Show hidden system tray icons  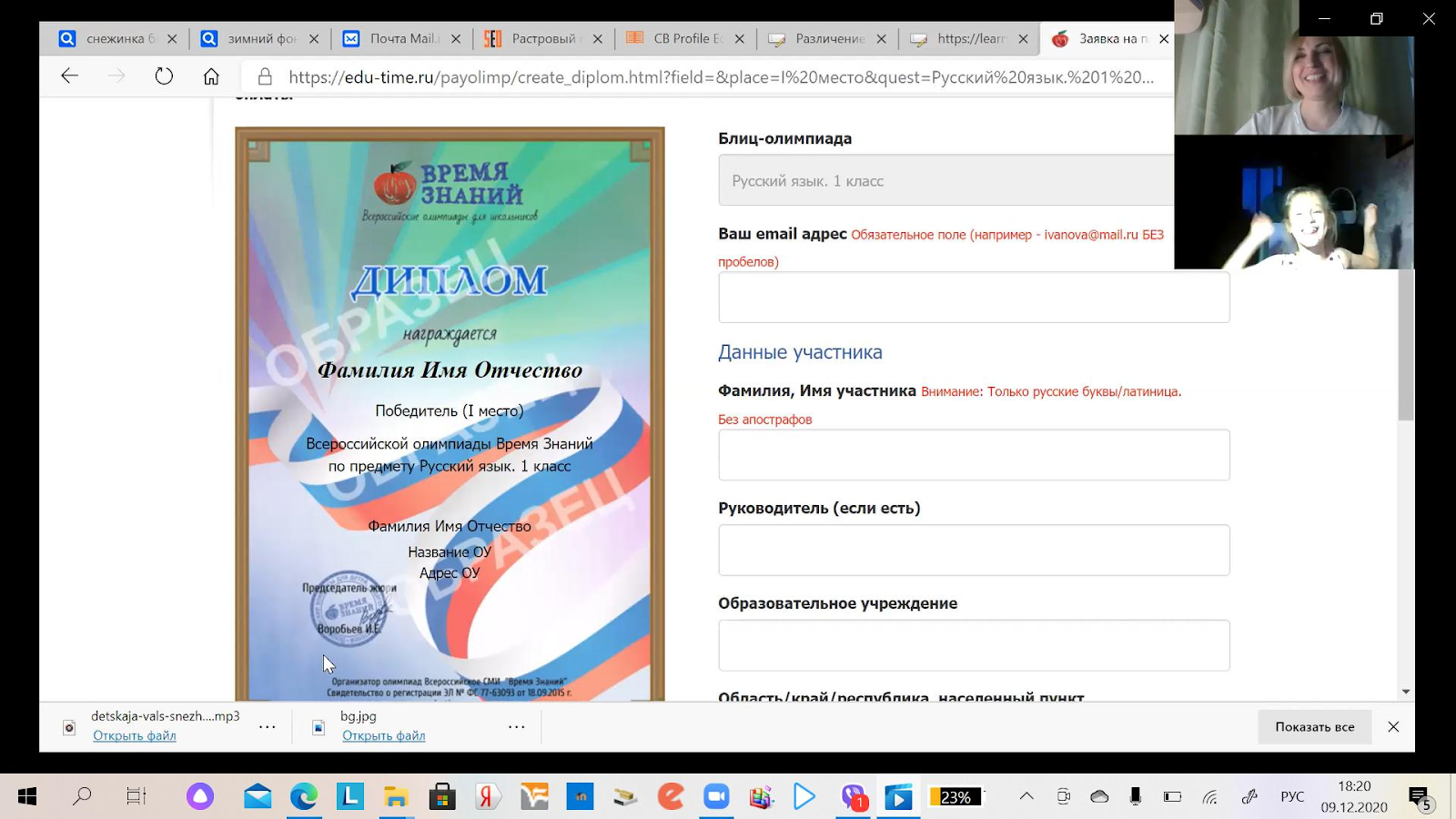tap(1026, 796)
